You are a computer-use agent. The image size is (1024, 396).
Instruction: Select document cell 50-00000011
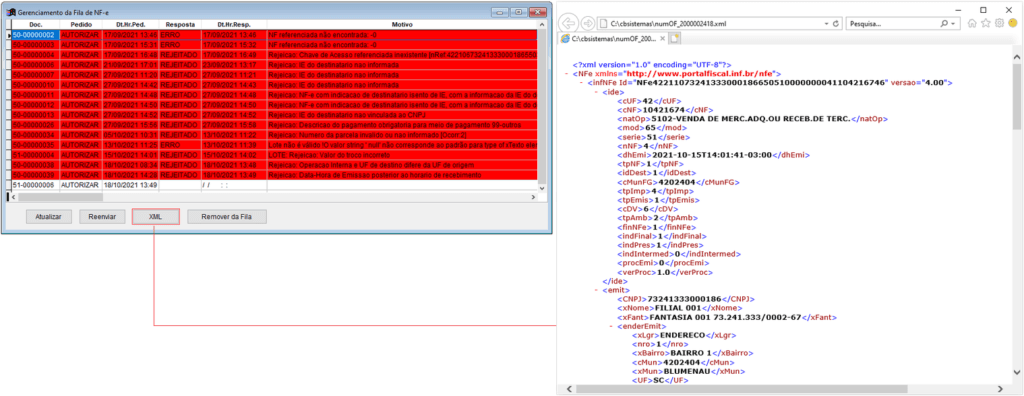36,95
